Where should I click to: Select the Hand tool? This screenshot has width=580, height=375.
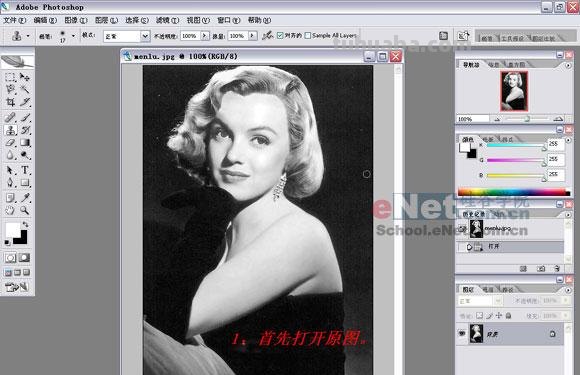[10, 210]
